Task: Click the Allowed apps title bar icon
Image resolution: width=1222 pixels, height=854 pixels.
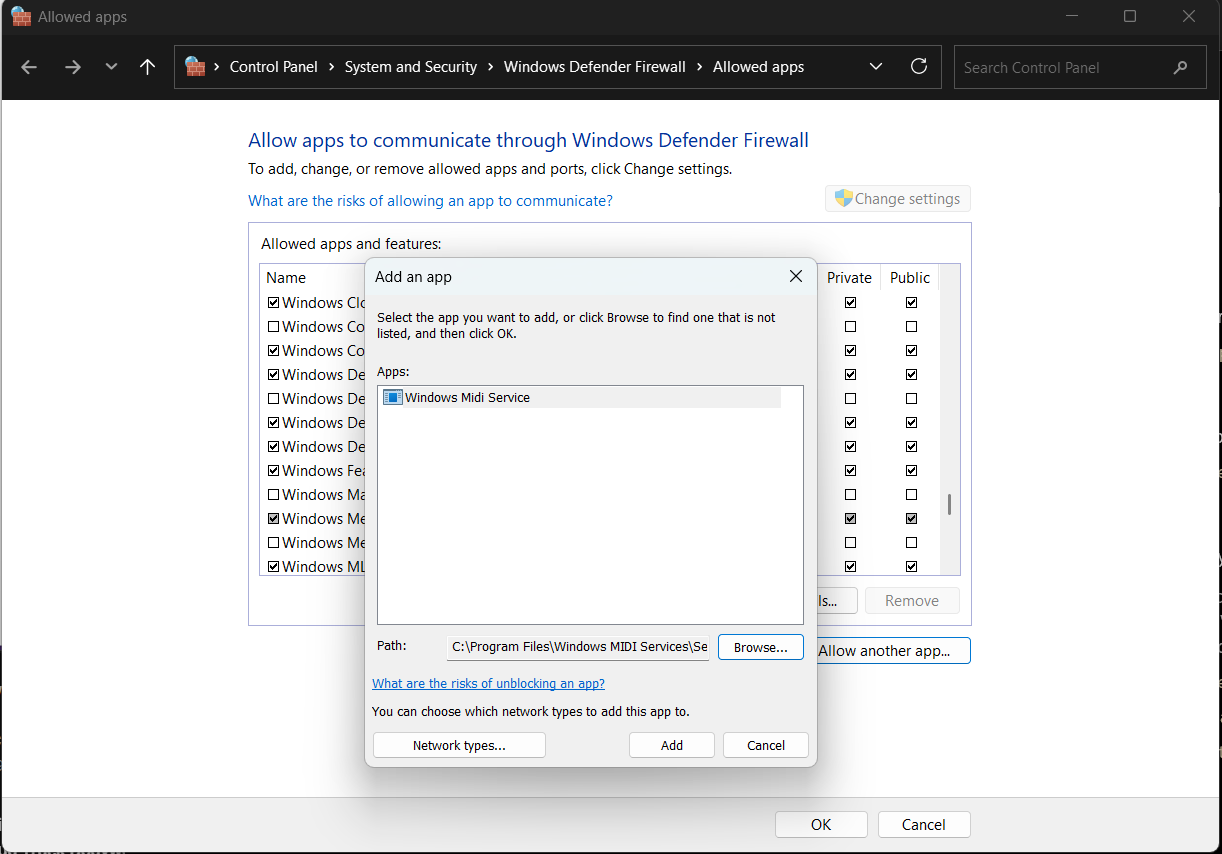Action: [x=21, y=17]
